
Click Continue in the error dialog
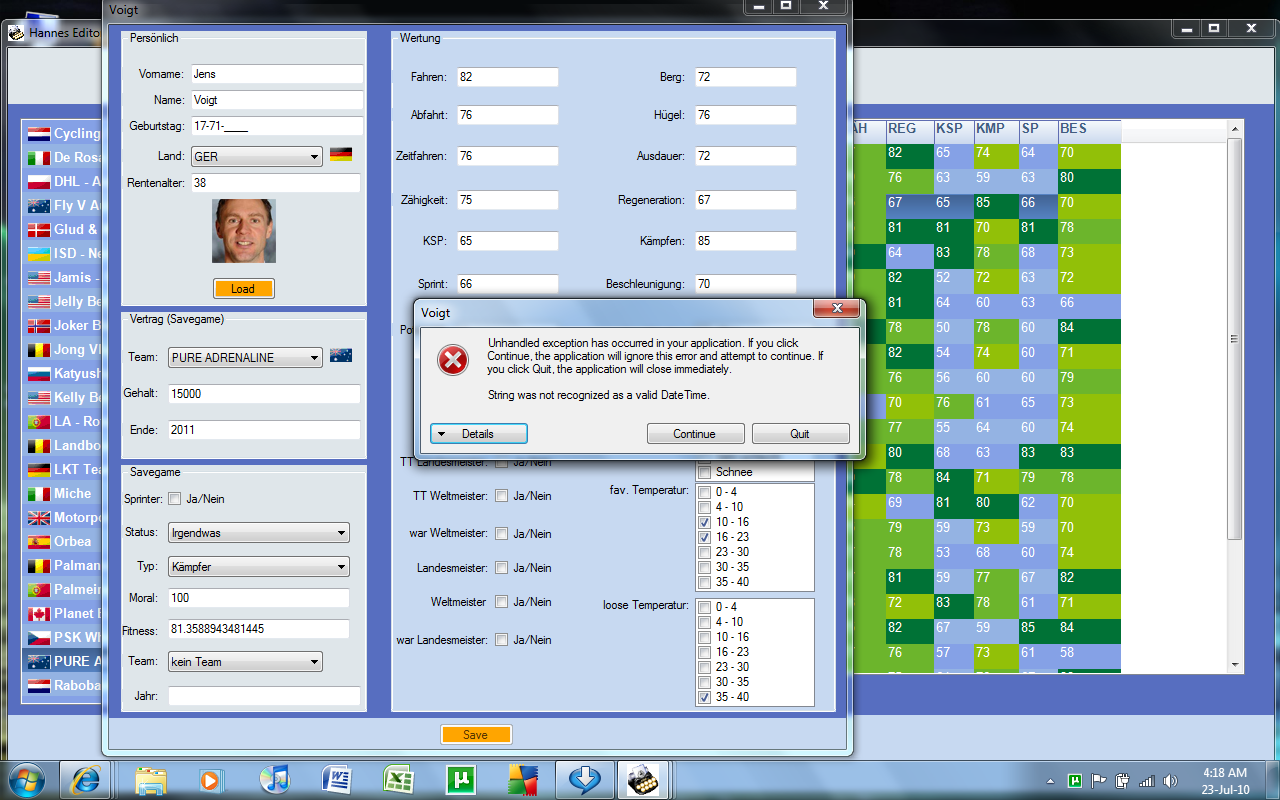coord(694,434)
